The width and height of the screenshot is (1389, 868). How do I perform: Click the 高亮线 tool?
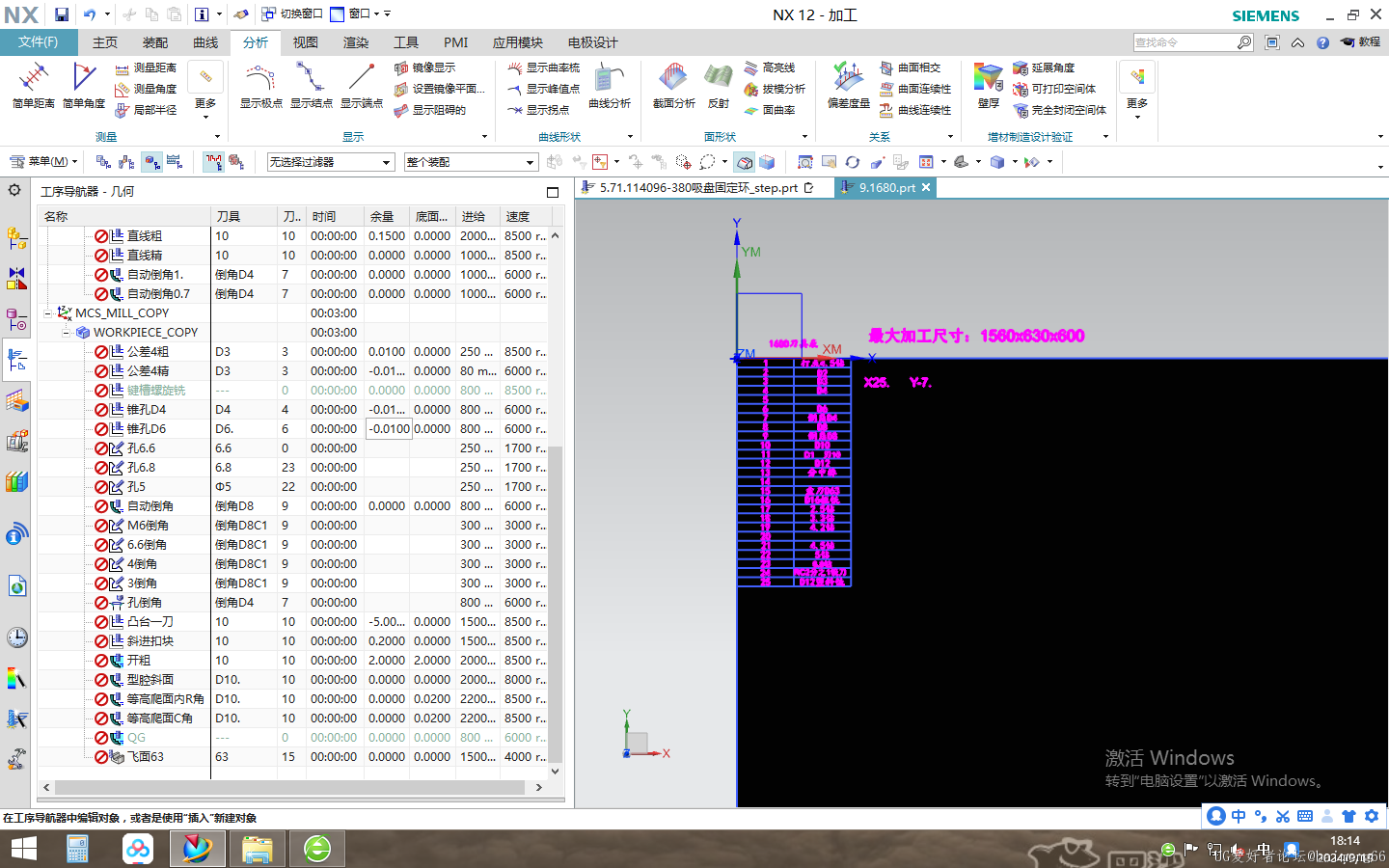pos(770,68)
